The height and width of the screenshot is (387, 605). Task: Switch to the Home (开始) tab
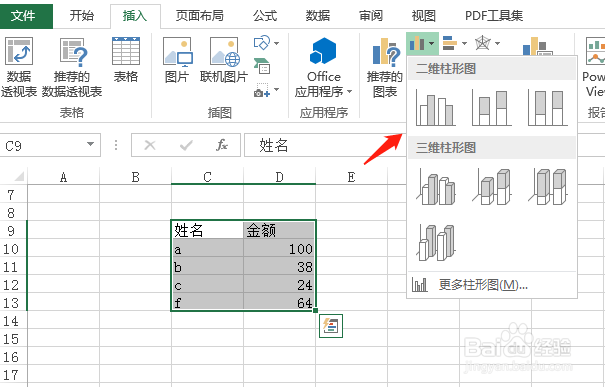point(82,15)
